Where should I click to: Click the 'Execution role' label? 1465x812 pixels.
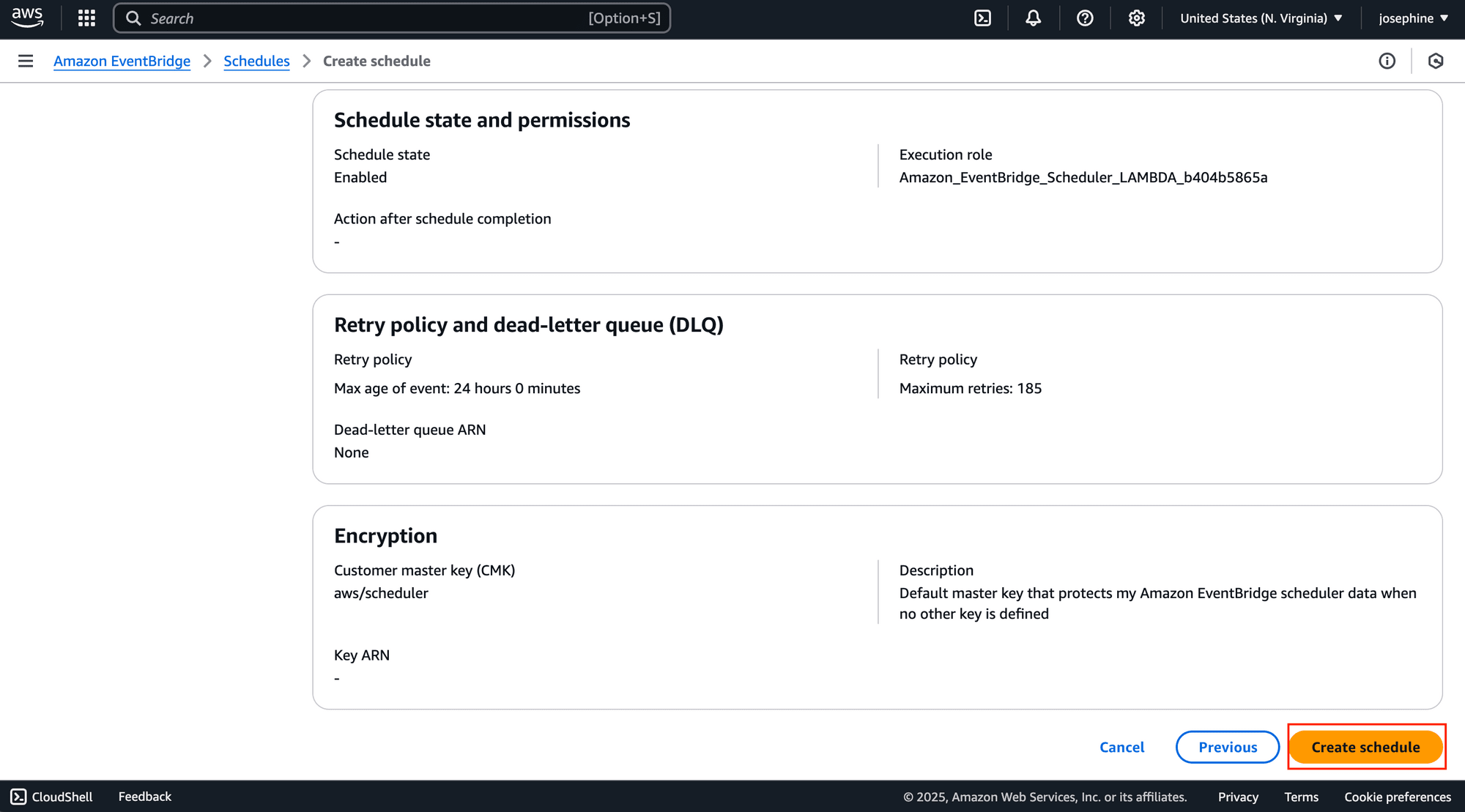pyautogui.click(x=945, y=154)
